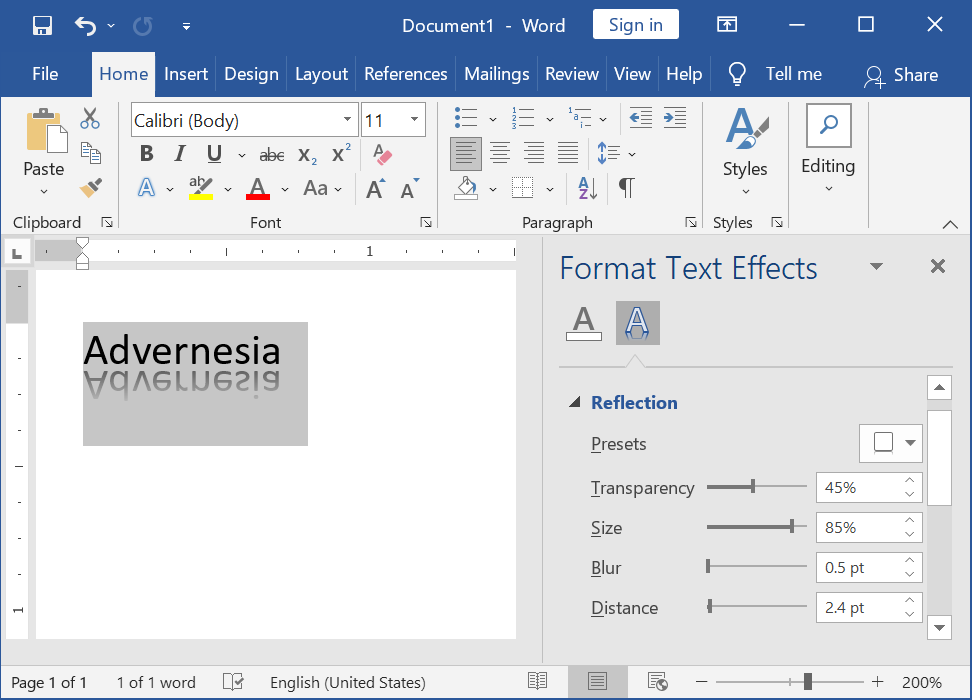Click the Save icon in title bar

point(42,25)
